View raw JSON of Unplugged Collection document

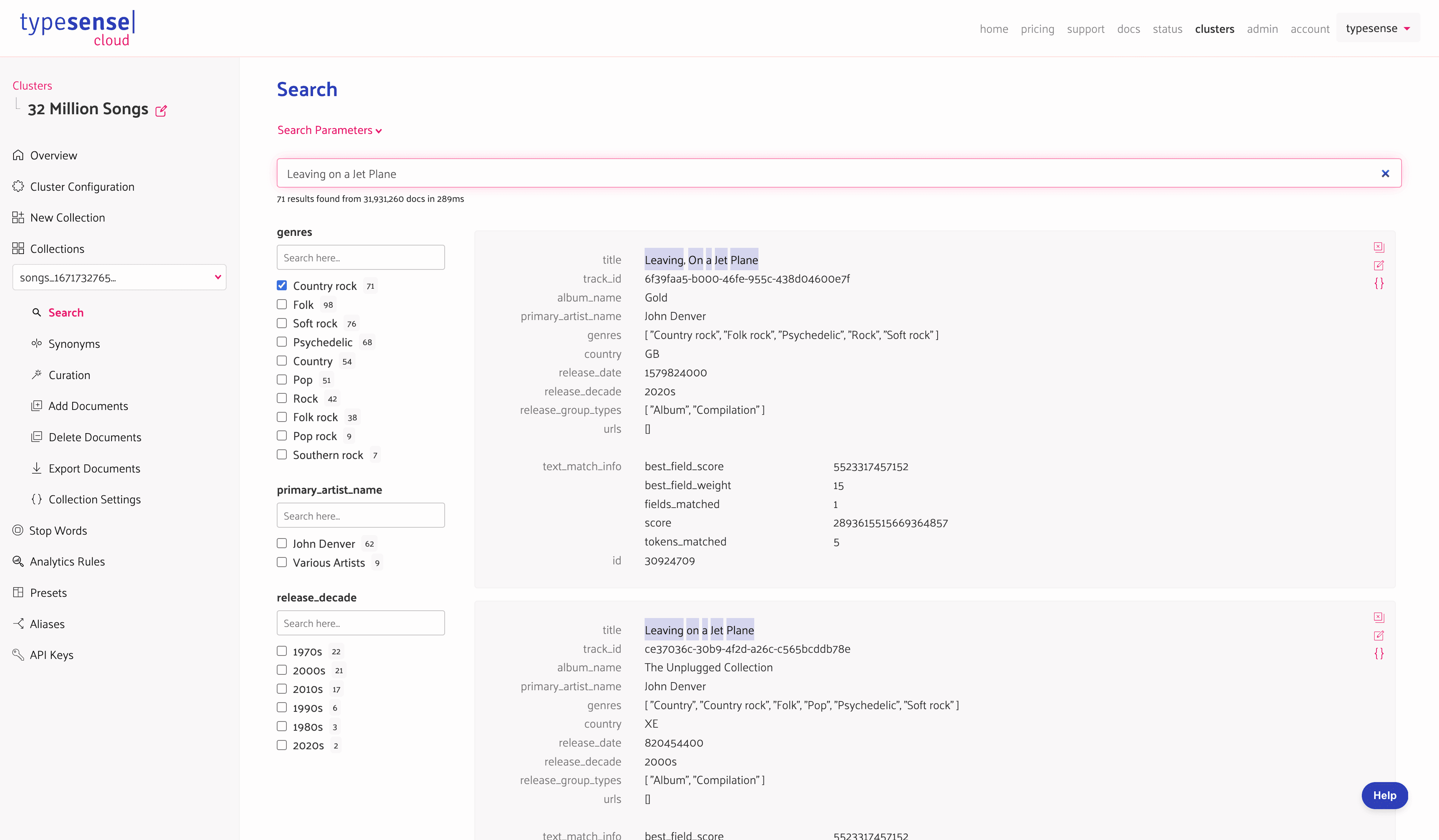pyautogui.click(x=1378, y=653)
